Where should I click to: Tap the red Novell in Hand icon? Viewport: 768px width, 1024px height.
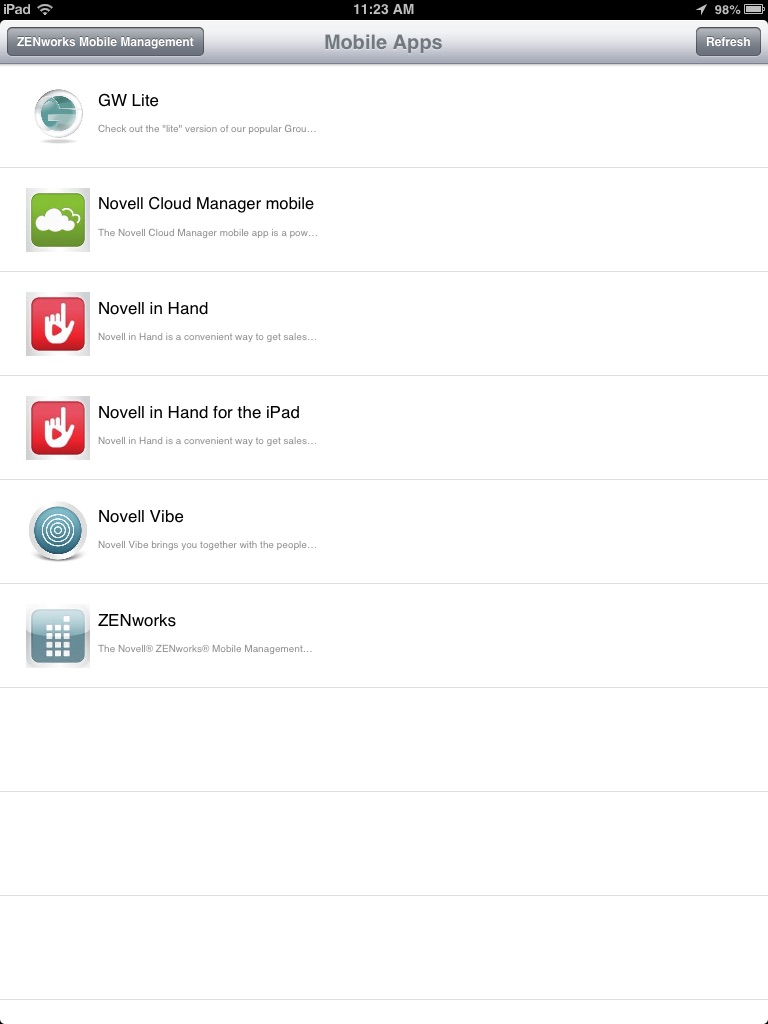click(57, 324)
